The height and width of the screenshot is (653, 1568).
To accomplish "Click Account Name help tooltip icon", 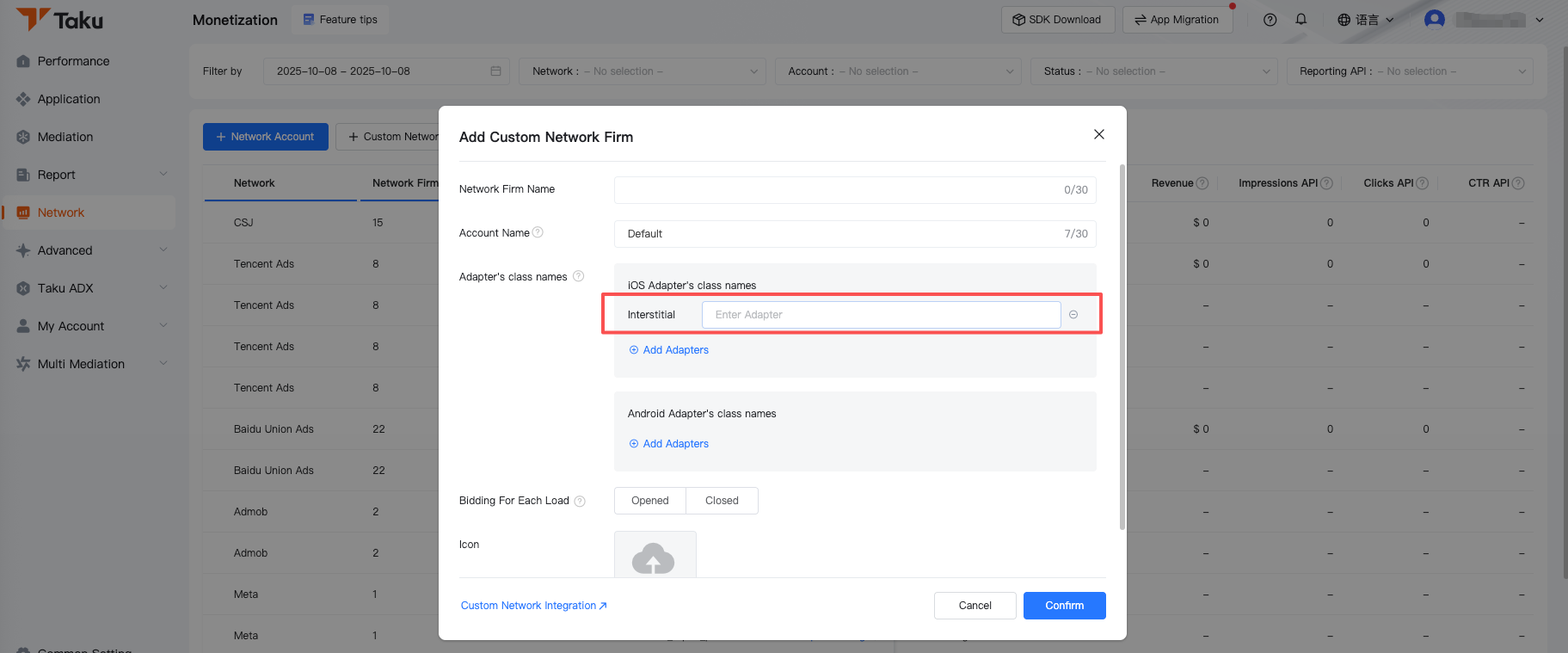I will pyautogui.click(x=538, y=232).
